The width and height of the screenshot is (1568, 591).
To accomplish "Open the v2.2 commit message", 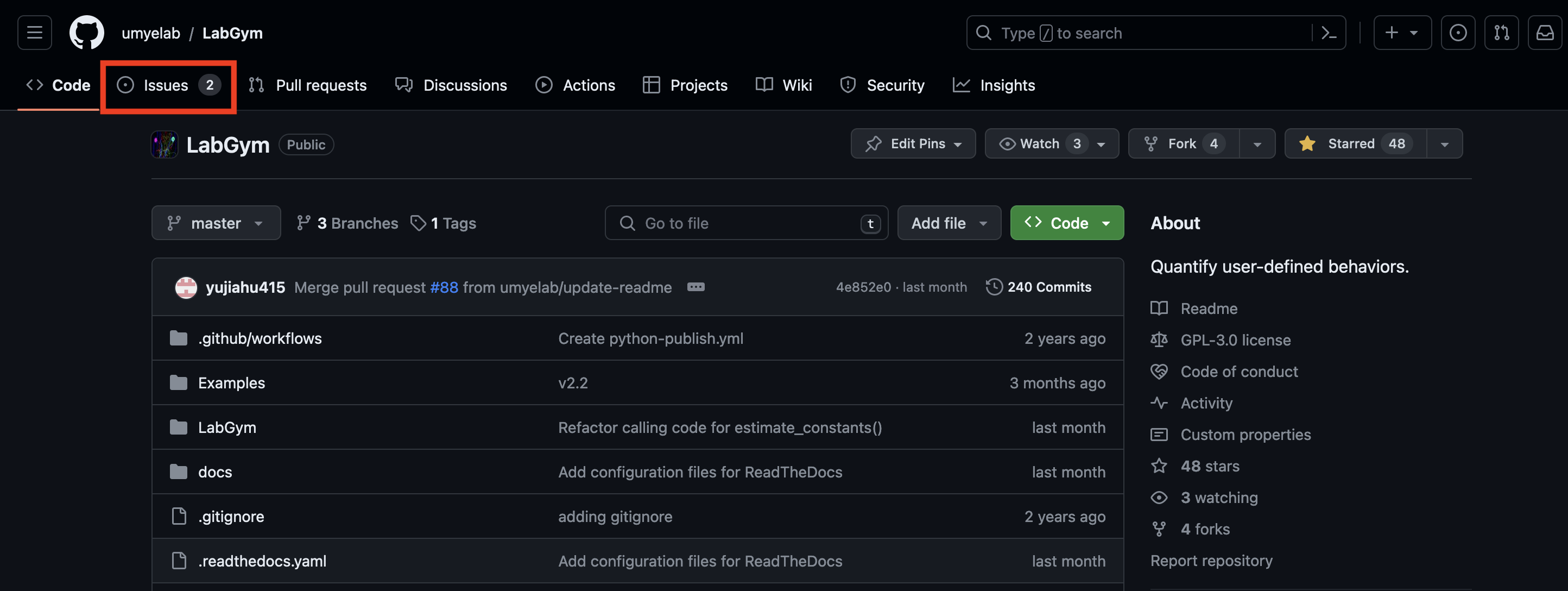I will click(573, 382).
